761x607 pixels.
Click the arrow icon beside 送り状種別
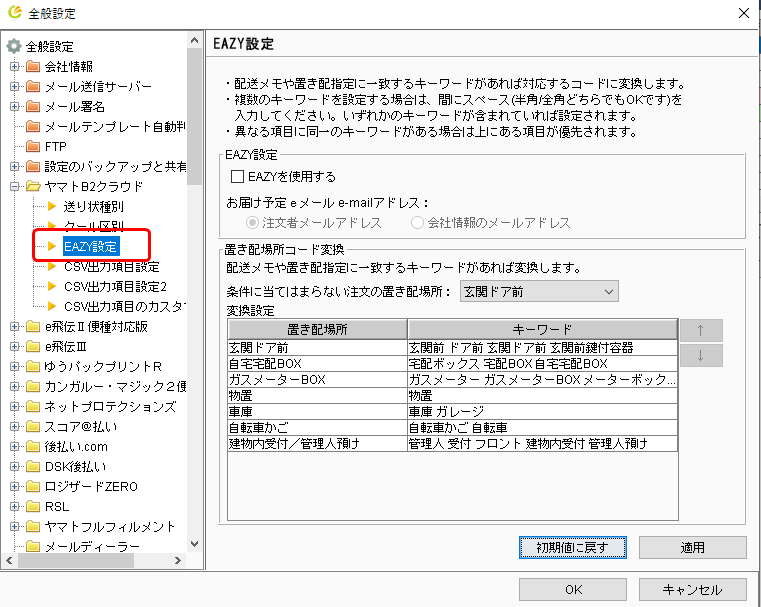tap(52, 206)
